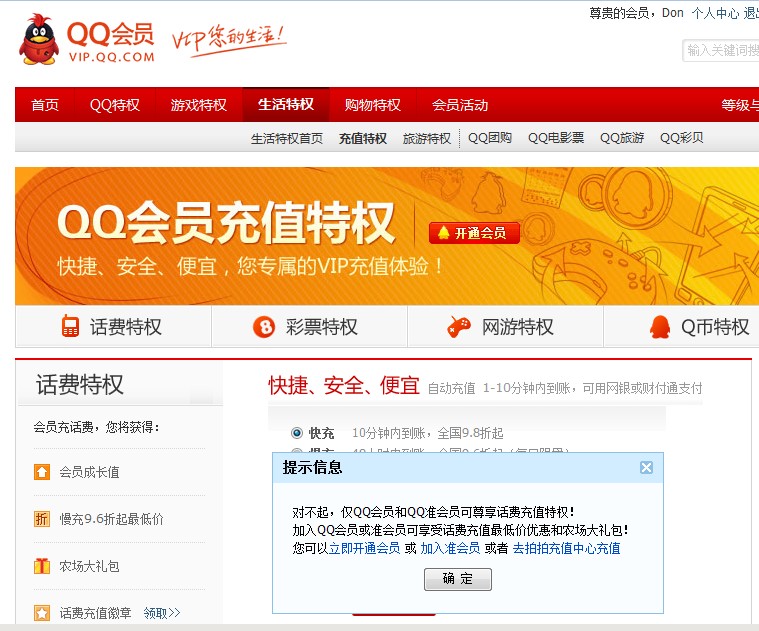Switch to the Q币特权 tab
Image resolution: width=759 pixels, height=631 pixels.
(x=682, y=326)
